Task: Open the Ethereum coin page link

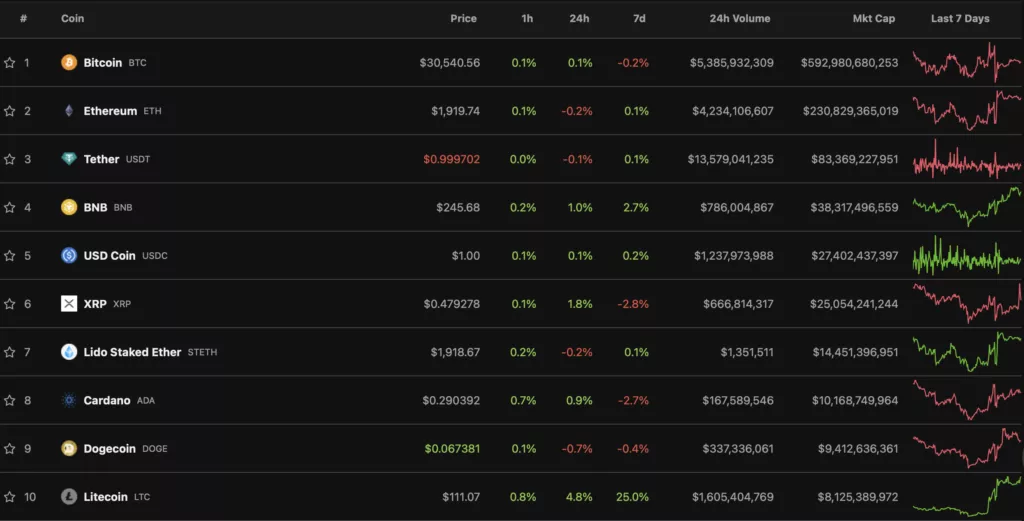Action: 110,111
